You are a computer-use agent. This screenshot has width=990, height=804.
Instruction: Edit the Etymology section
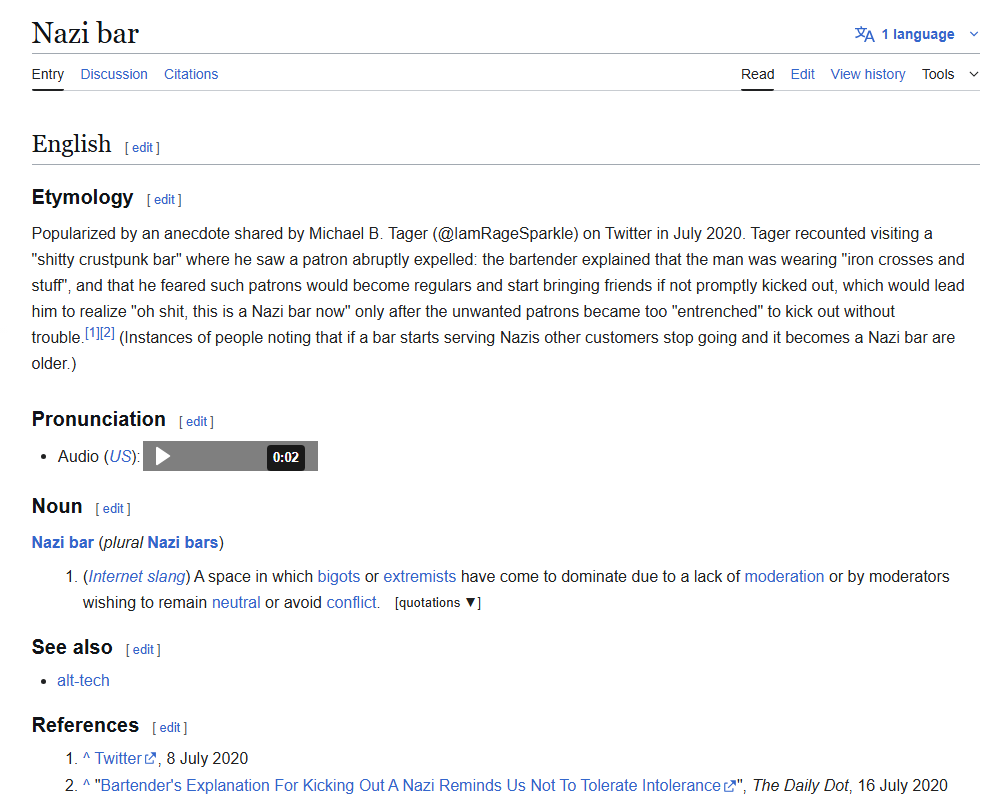click(x=164, y=200)
